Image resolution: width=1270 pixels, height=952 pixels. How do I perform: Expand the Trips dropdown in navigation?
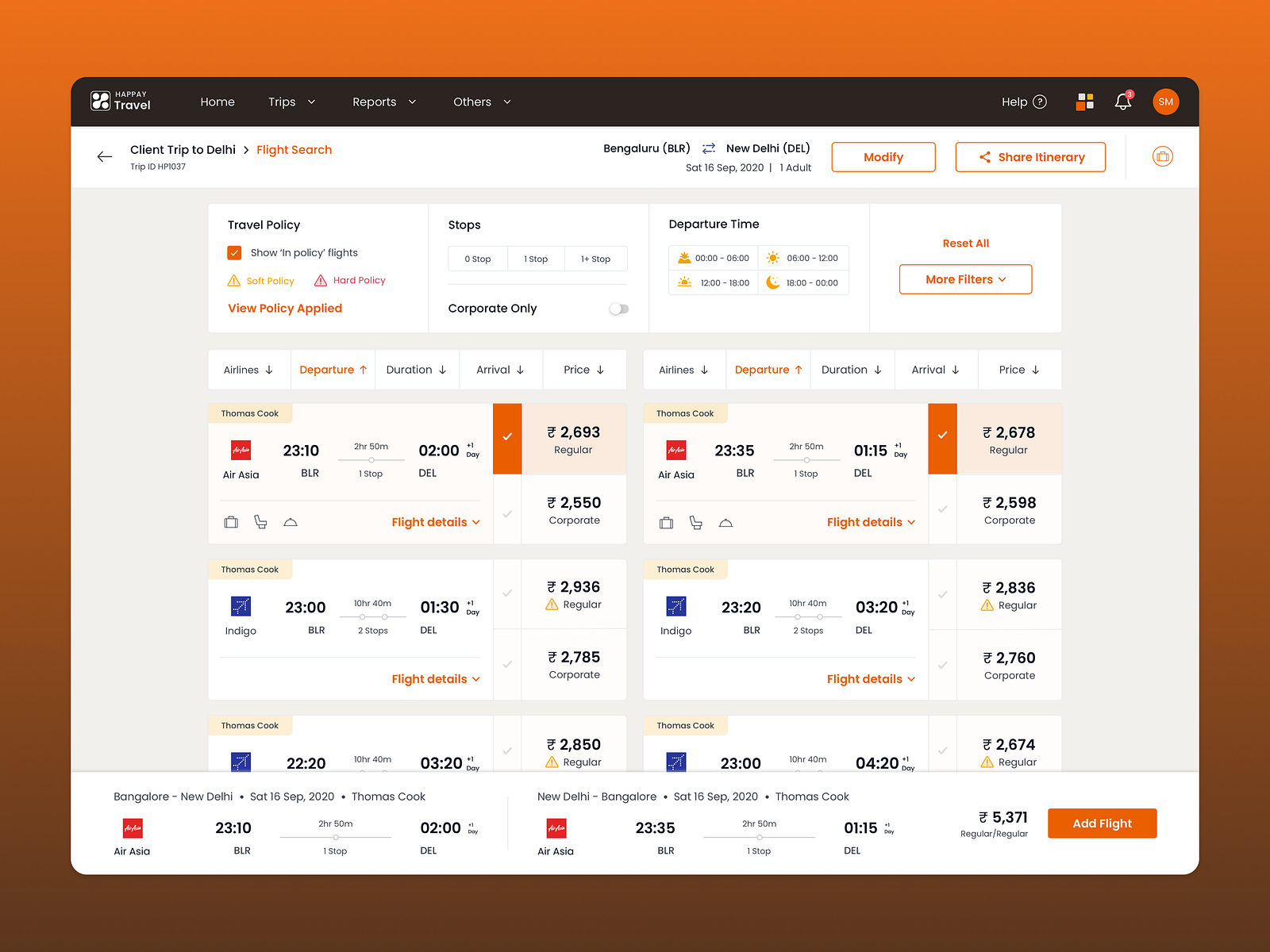[292, 102]
